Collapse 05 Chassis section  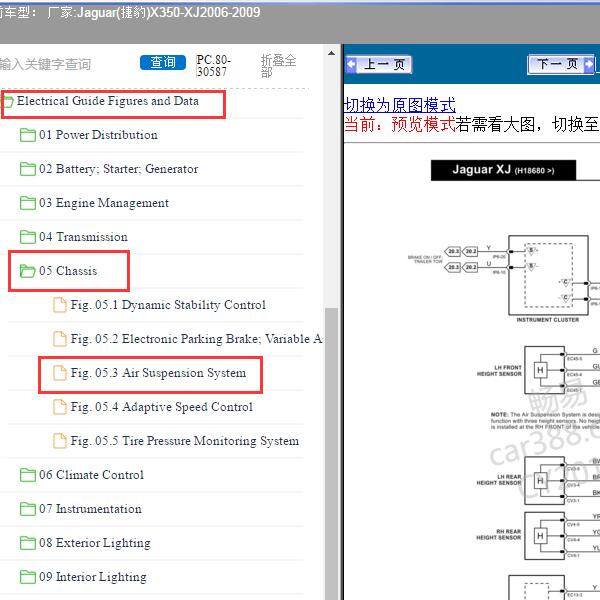68,271
